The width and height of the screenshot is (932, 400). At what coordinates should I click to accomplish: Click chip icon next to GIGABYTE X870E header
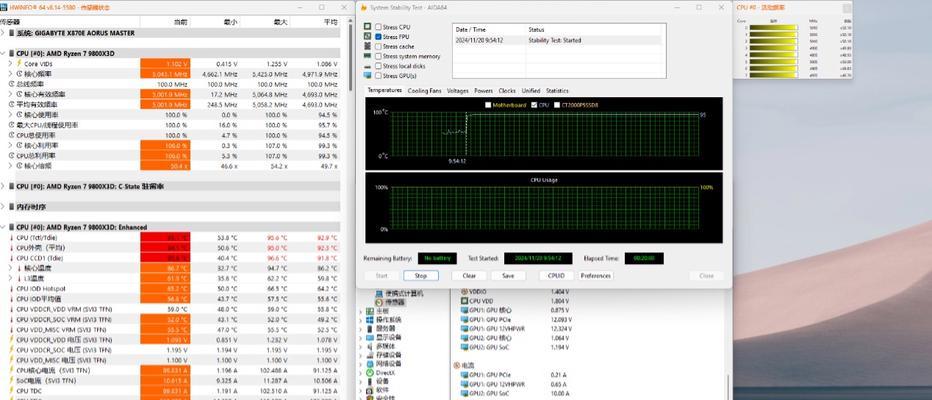click(12, 33)
